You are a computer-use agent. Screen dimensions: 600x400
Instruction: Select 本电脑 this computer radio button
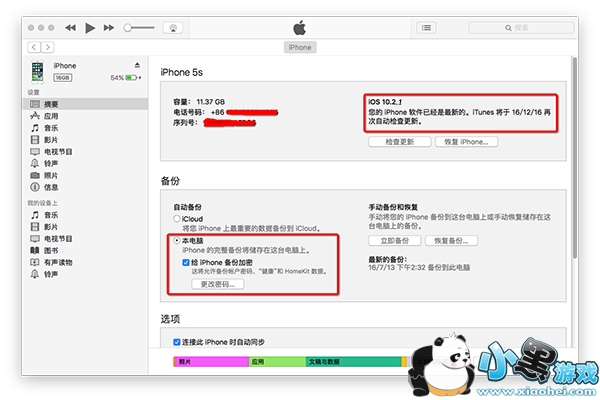(177, 240)
